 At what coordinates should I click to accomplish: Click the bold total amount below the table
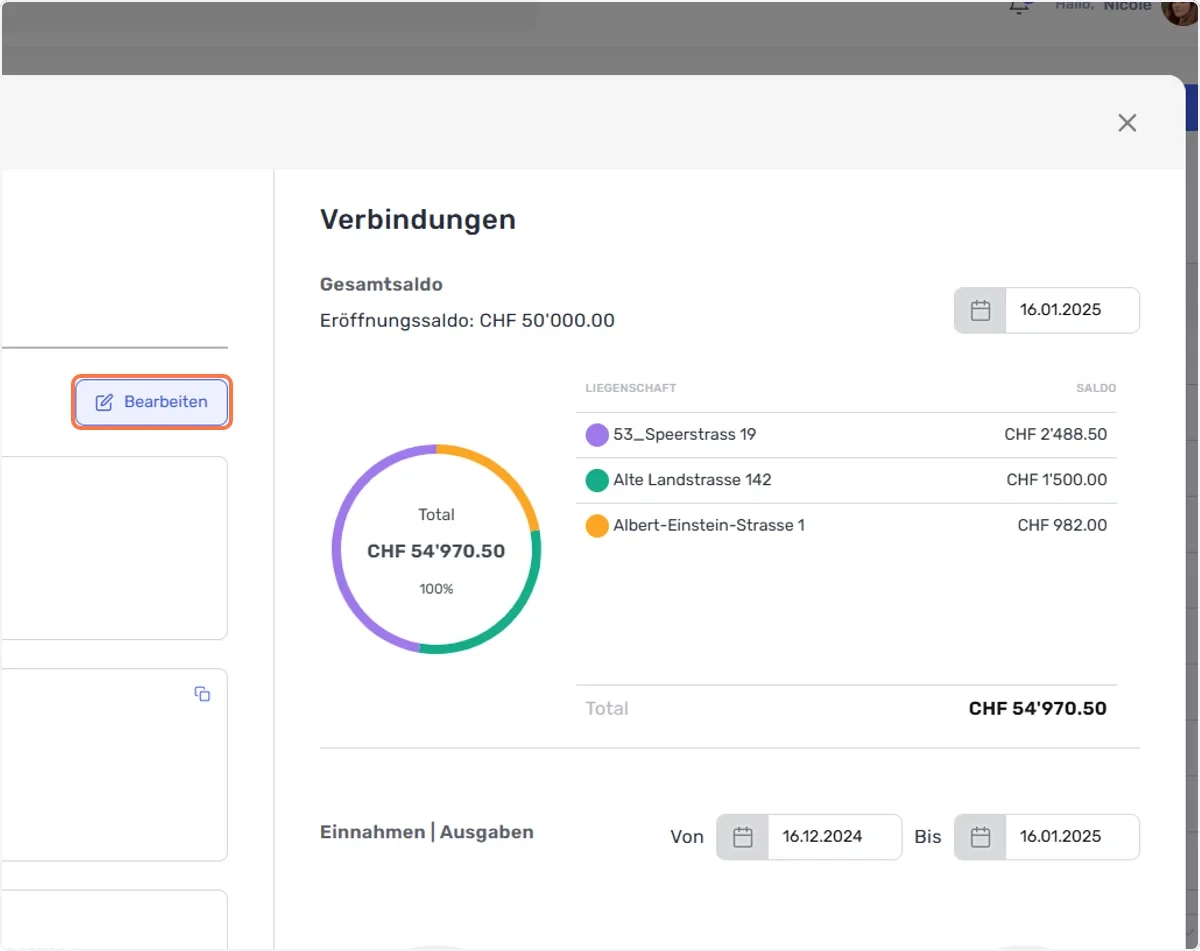tap(1038, 709)
